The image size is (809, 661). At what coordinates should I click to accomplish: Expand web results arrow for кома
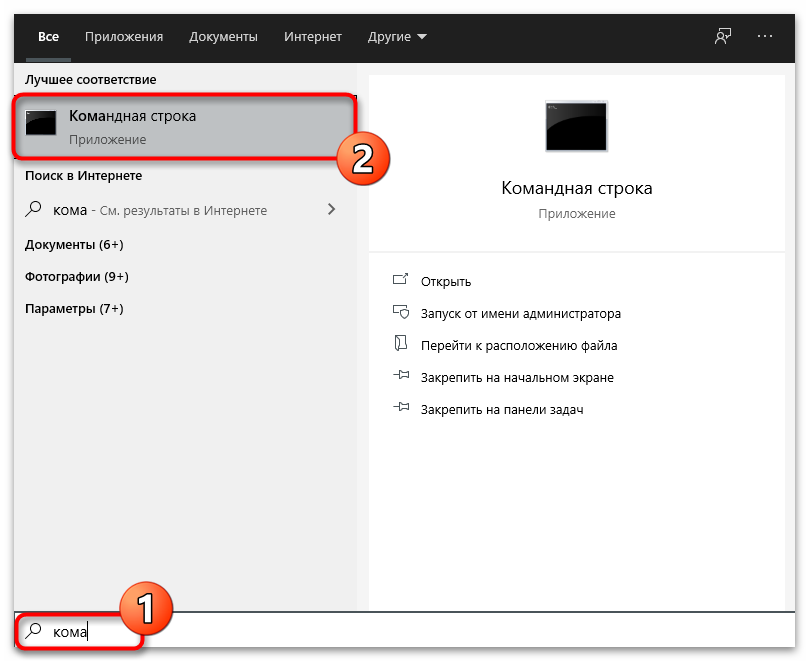[331, 210]
